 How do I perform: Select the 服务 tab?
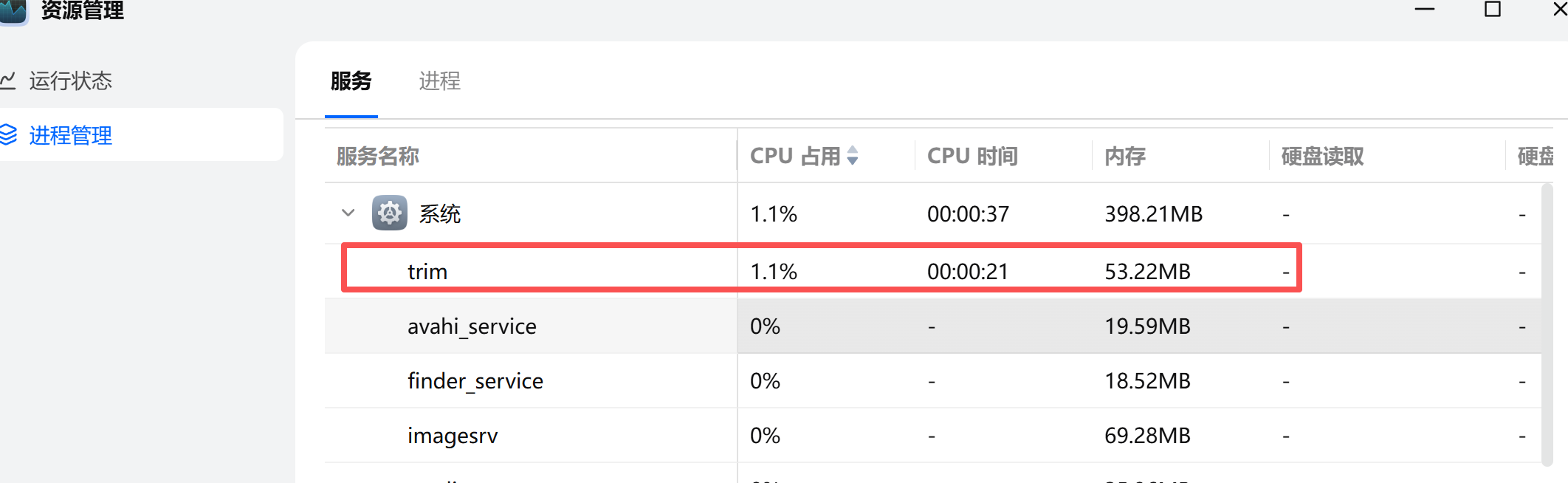(351, 80)
